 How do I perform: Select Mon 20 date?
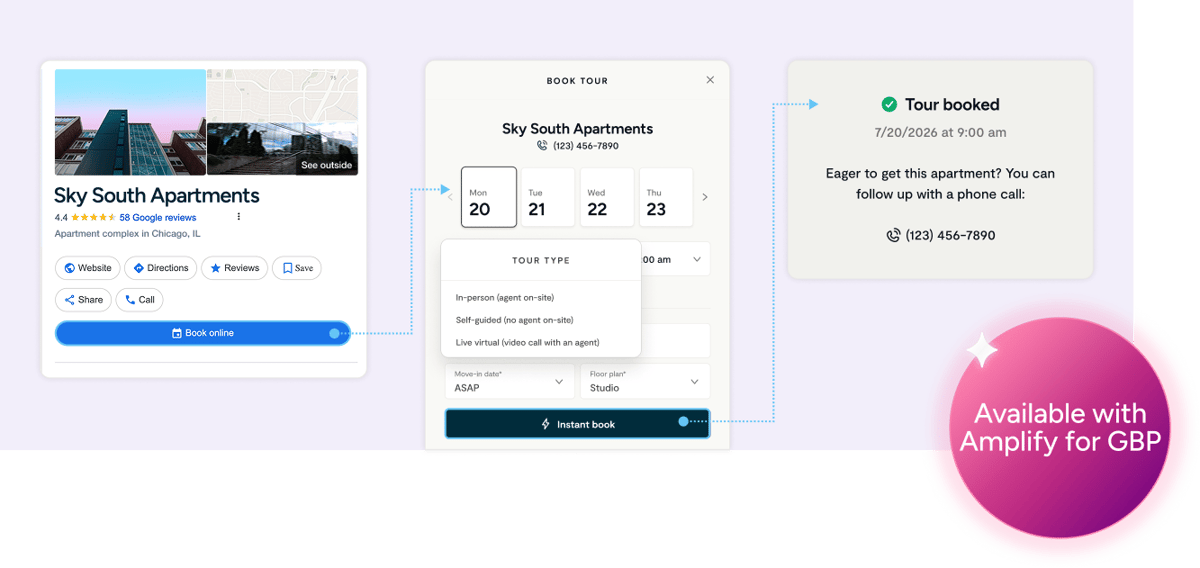(x=489, y=197)
